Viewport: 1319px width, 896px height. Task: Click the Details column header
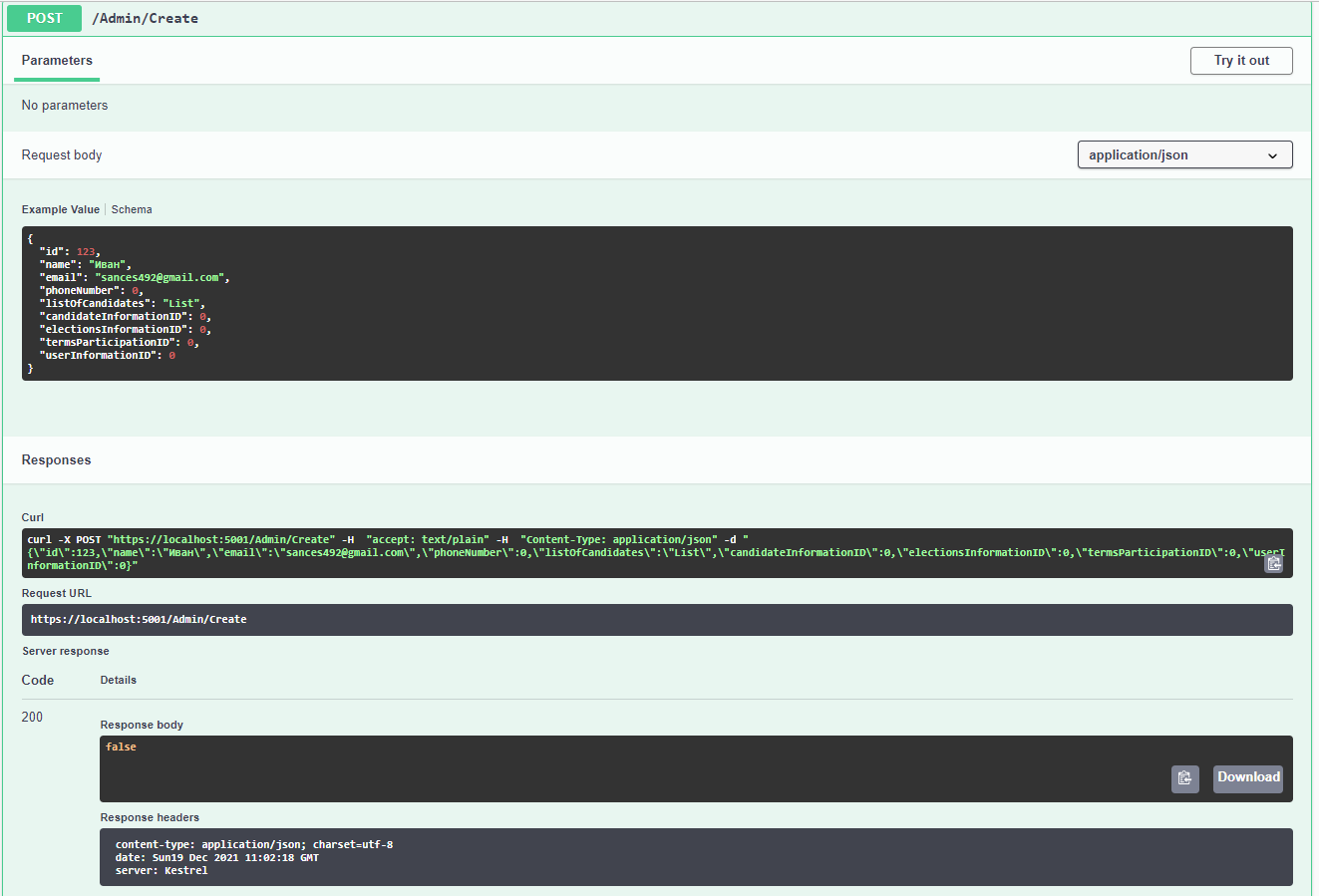pos(119,680)
